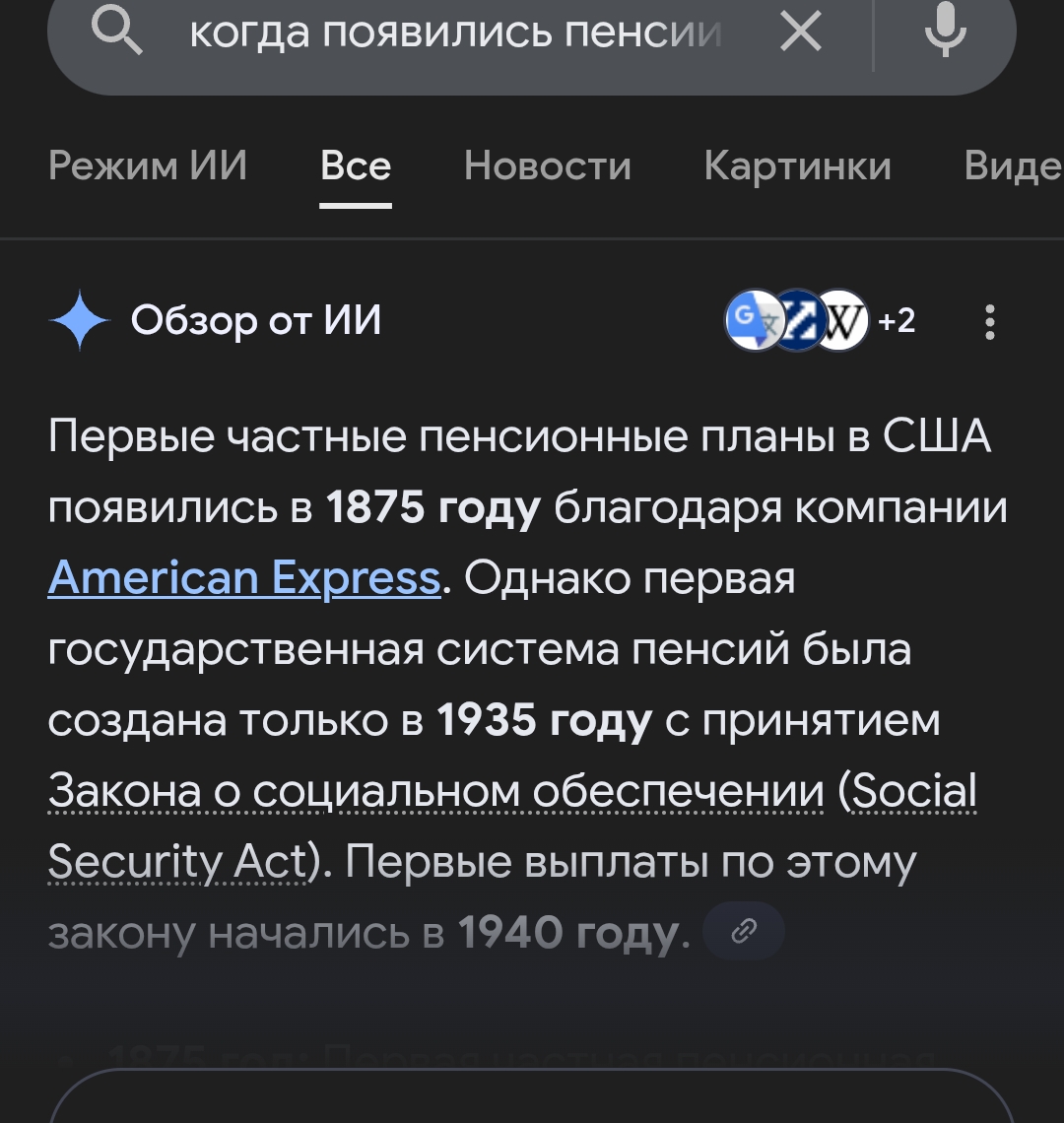The image size is (1064, 1123).
Task: Switch to Новости tab
Action: (x=548, y=165)
